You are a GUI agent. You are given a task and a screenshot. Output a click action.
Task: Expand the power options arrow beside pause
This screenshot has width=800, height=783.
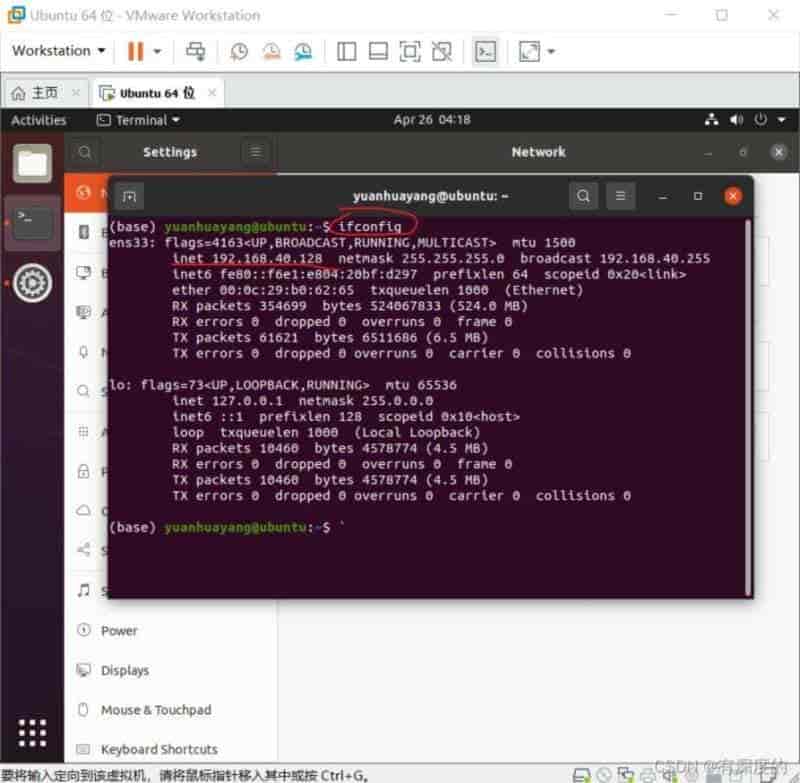(157, 51)
